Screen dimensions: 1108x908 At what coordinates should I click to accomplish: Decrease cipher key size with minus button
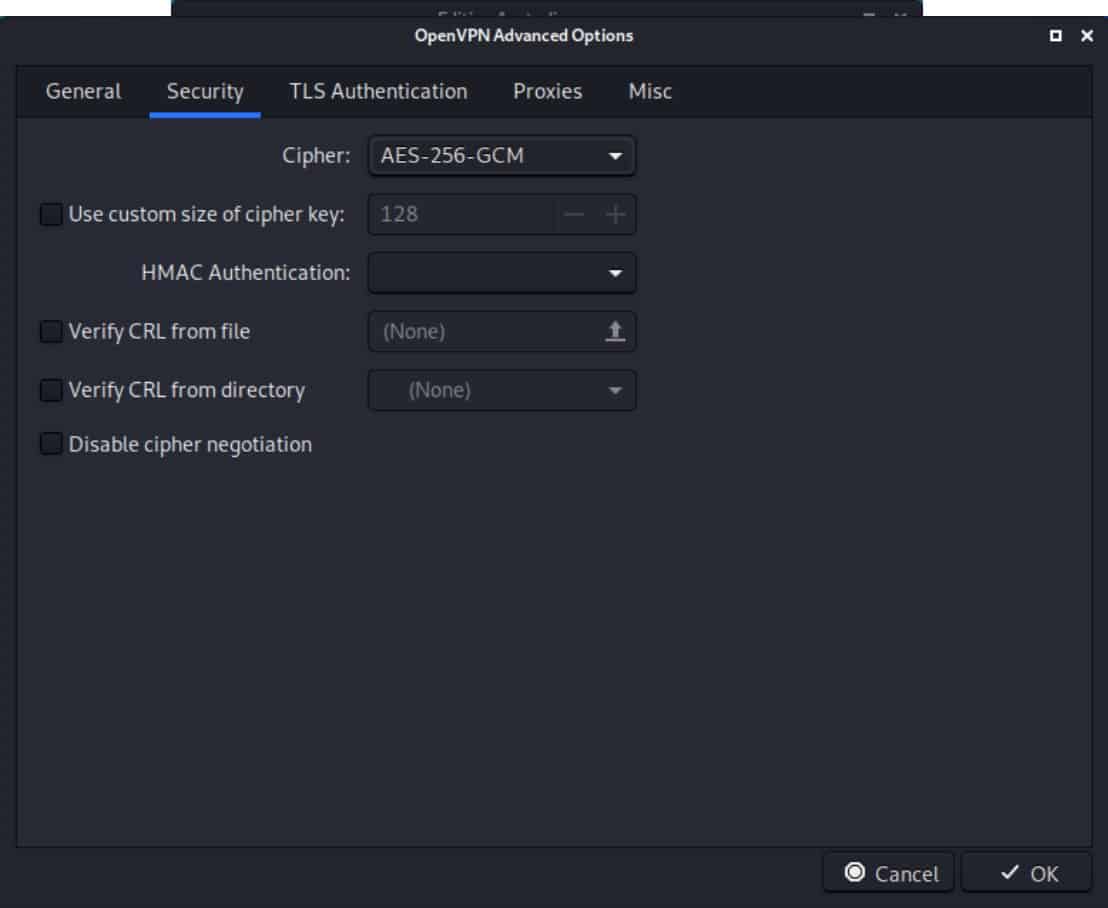[x=574, y=214]
